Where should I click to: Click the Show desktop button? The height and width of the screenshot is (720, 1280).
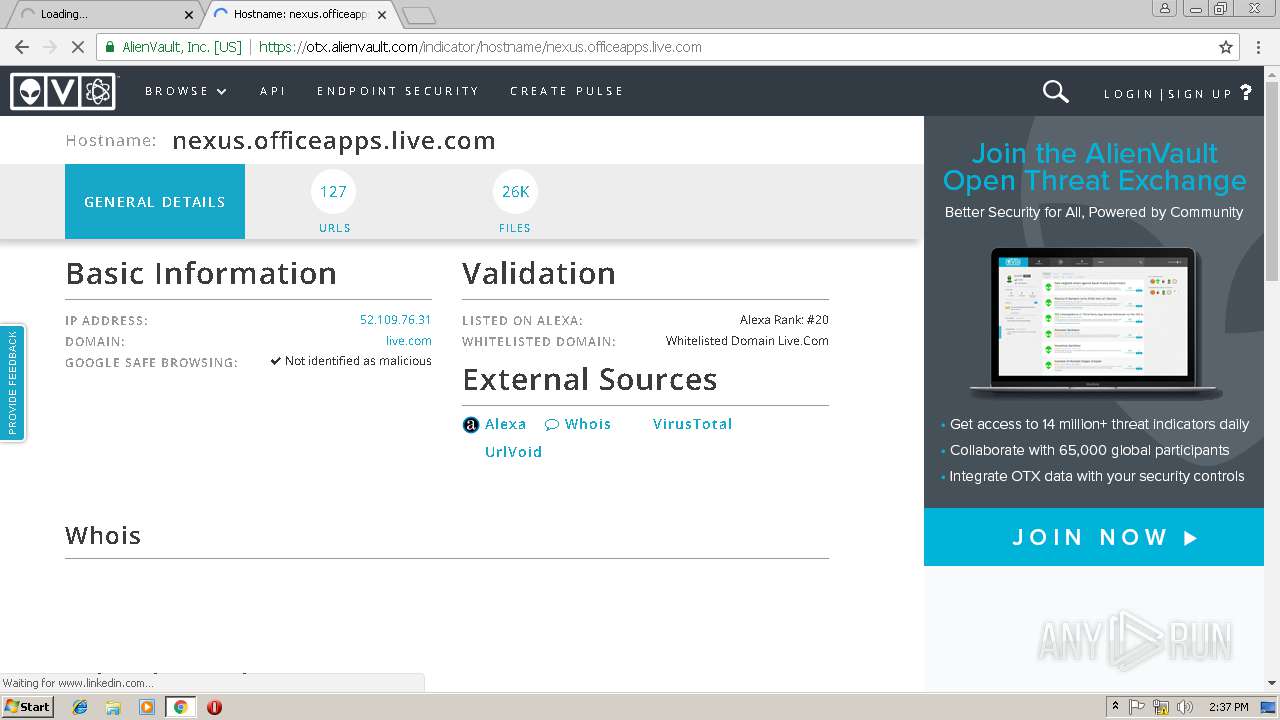point(1269,707)
